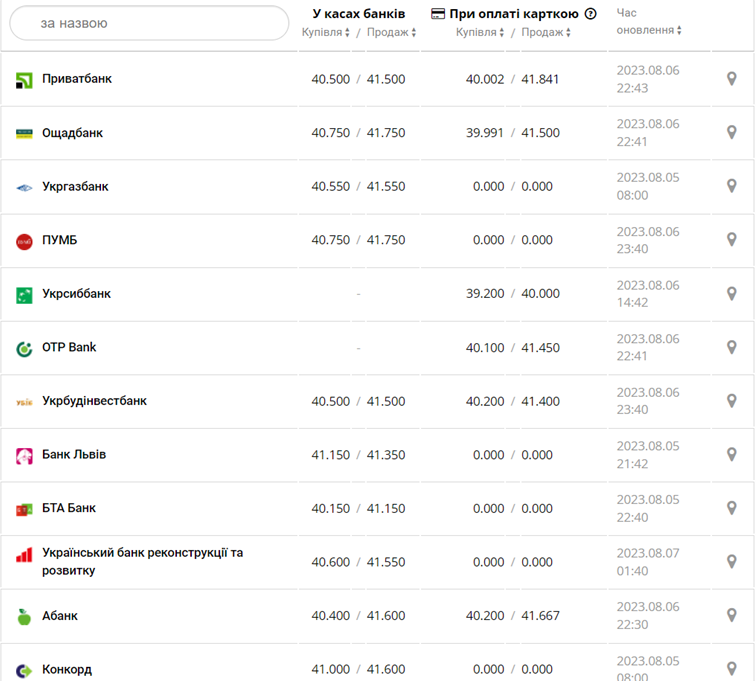Viewport: 756px width, 681px height.
Task: Click the search magnifier icon in the name field
Action: tap(24, 23)
